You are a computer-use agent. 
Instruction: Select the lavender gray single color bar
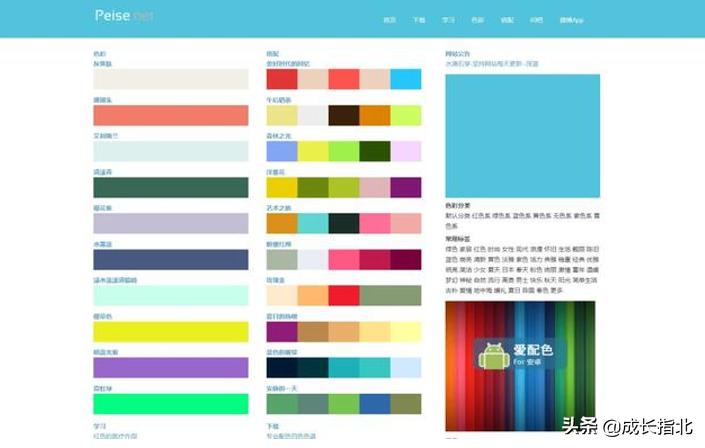171,224
